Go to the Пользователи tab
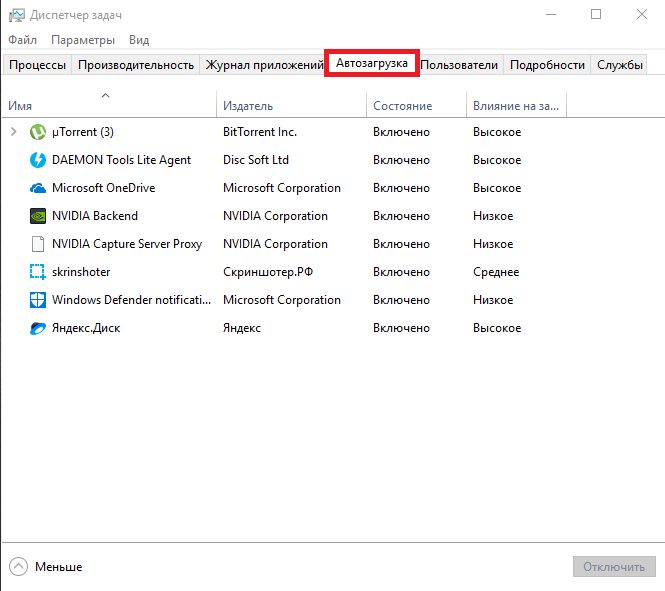This screenshot has width=665, height=591. click(x=459, y=65)
